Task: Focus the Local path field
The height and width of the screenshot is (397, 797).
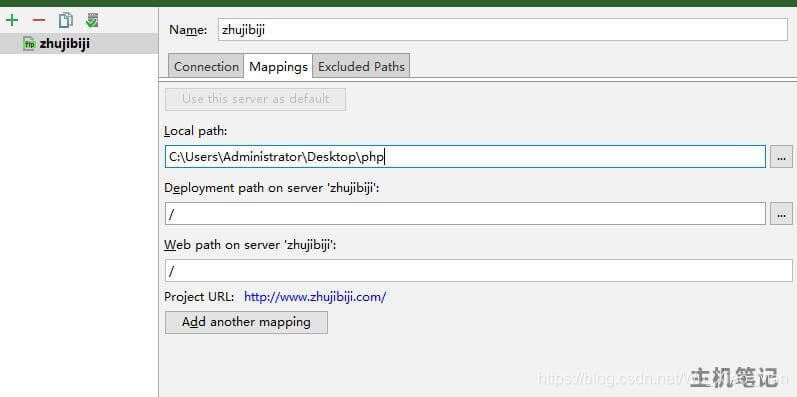Action: (x=465, y=157)
